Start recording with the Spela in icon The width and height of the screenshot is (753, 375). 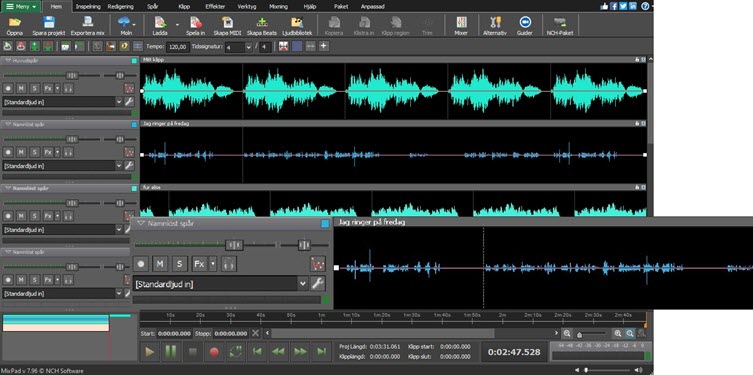(x=195, y=25)
